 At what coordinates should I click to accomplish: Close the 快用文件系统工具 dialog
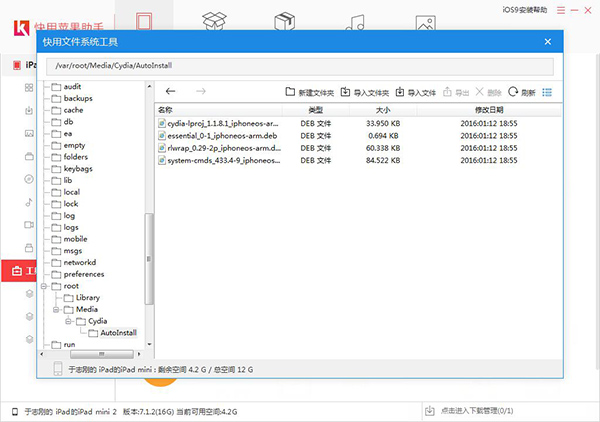pos(548,42)
